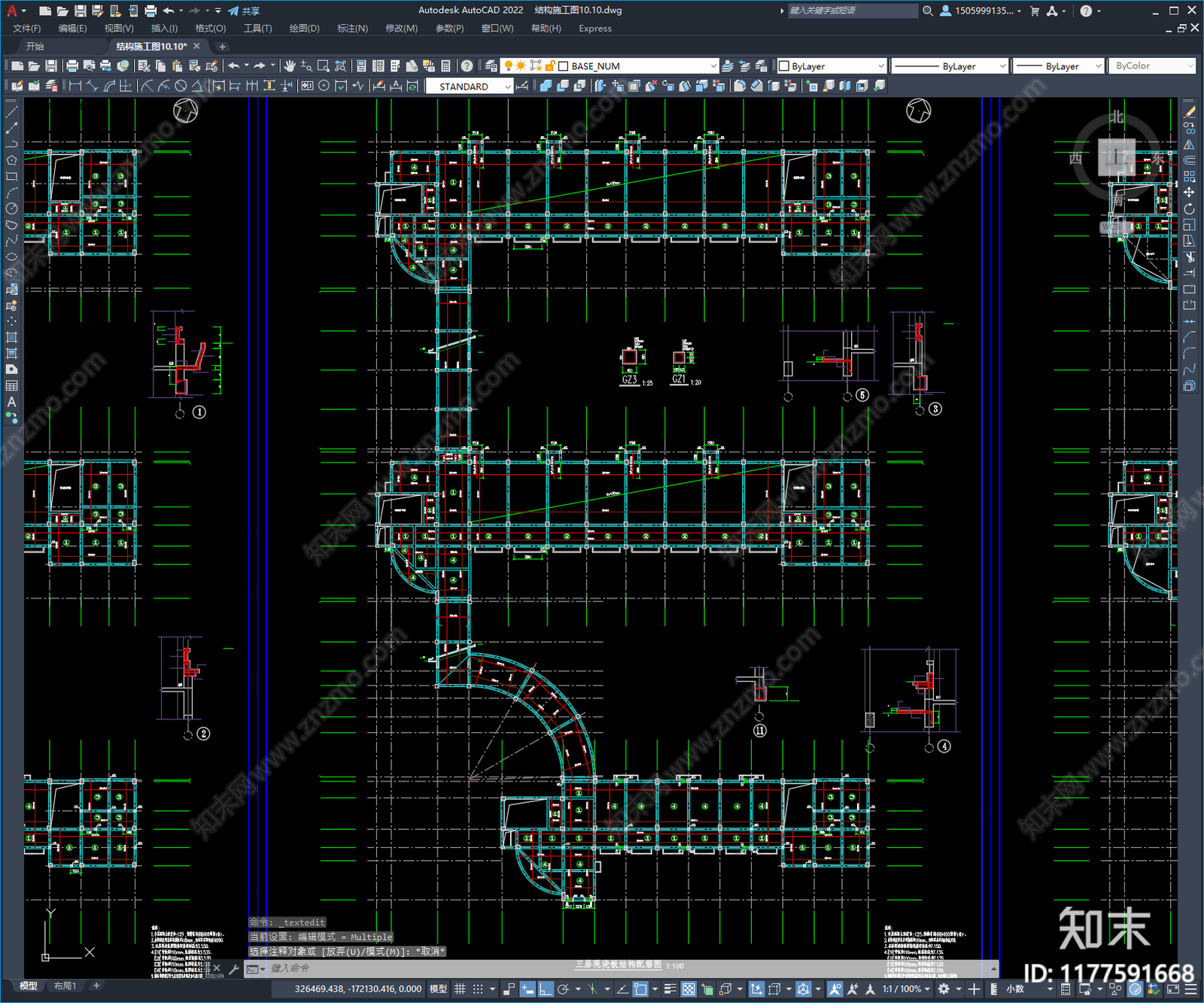The width and height of the screenshot is (1204, 1003).
Task: Open the Layer Properties Manager icon
Action: [491, 66]
